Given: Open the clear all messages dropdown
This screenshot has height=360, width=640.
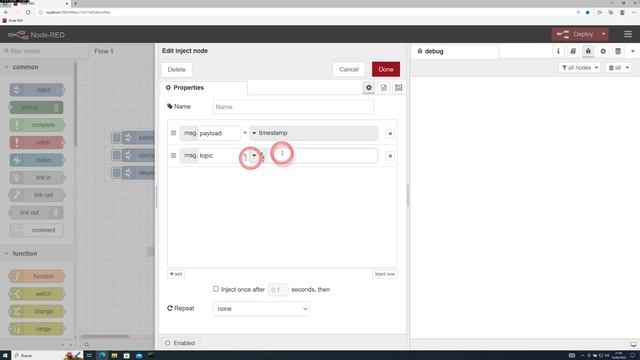Looking at the screenshot, I should [x=618, y=68].
